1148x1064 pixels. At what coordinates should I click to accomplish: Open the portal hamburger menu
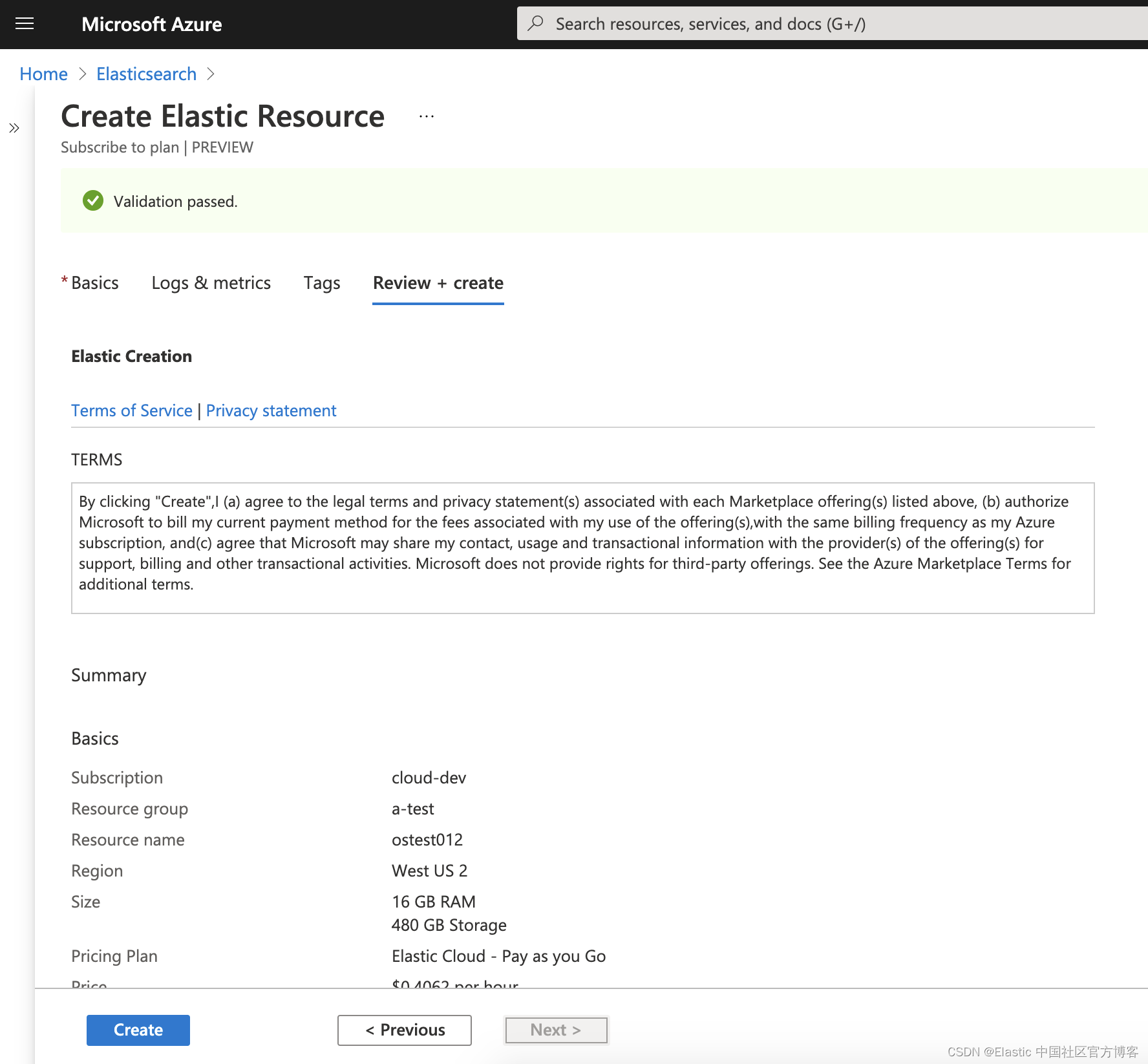pyautogui.click(x=25, y=24)
